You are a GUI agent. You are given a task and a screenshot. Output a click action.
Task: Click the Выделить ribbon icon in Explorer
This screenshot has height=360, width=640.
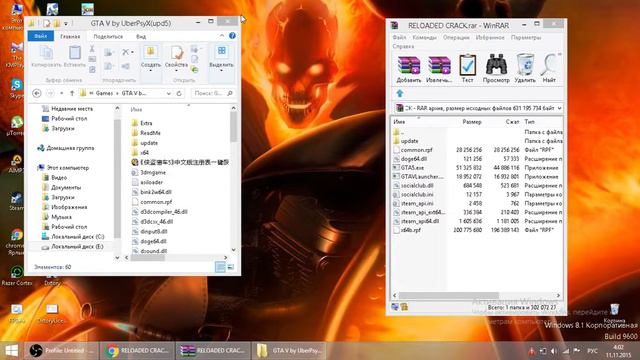click(221, 58)
